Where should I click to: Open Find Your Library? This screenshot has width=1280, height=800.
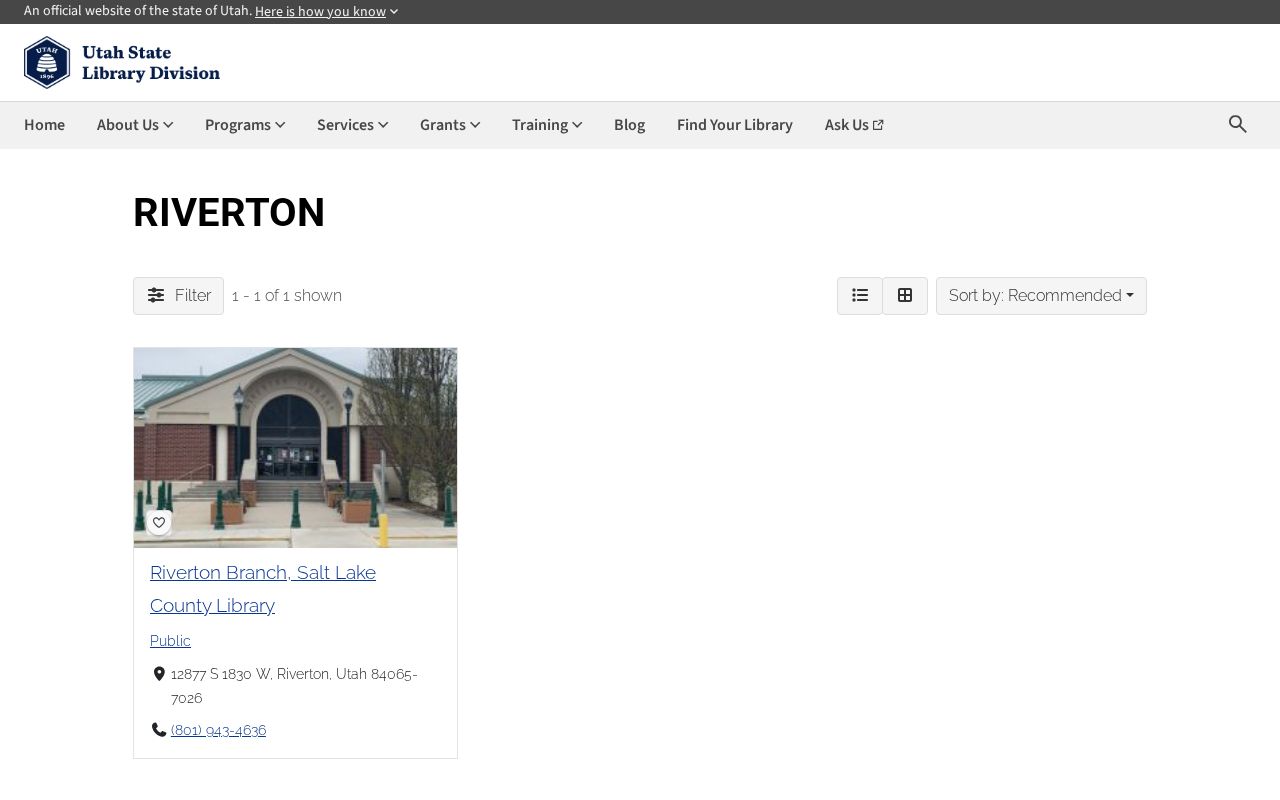coord(735,125)
